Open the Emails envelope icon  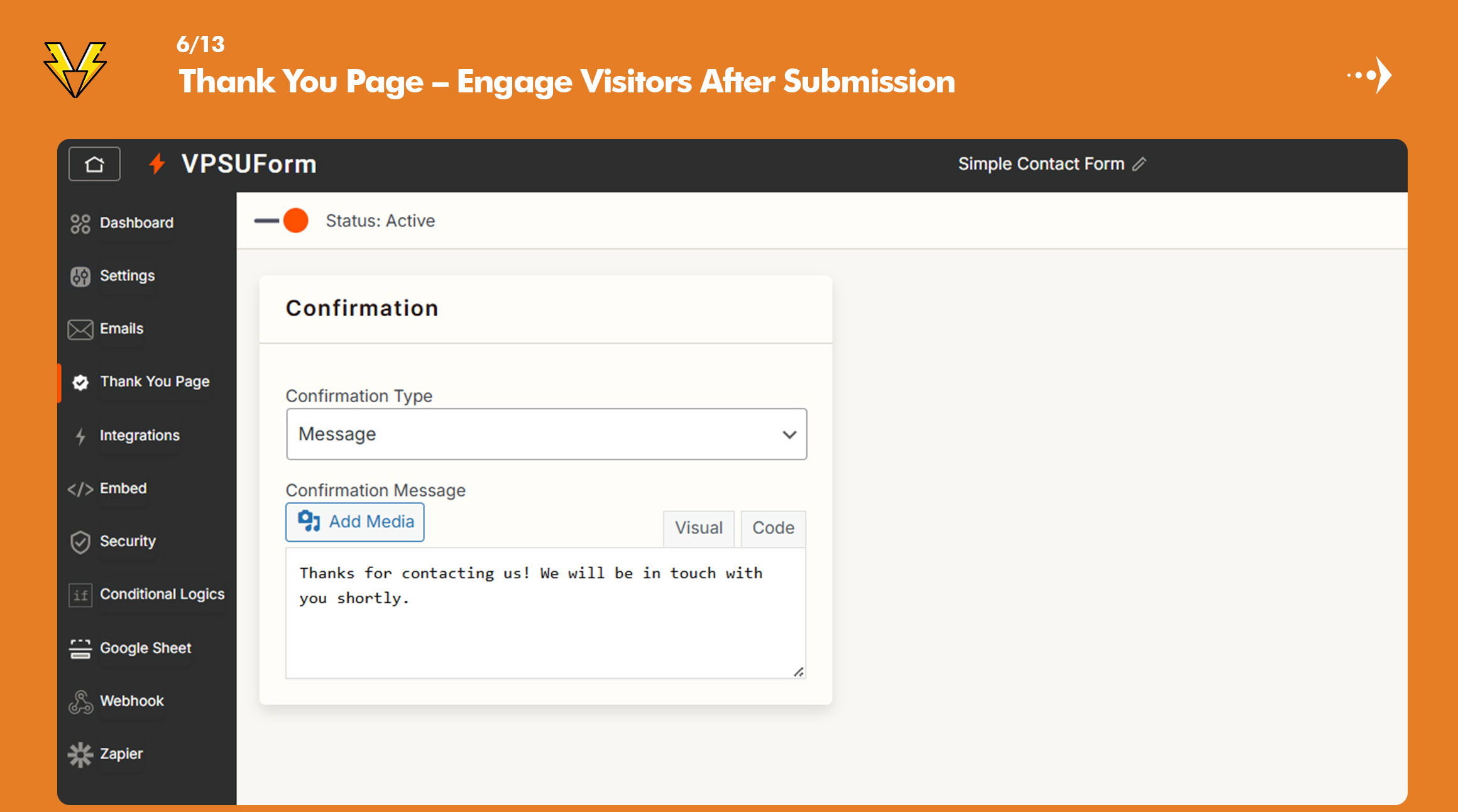click(x=80, y=328)
